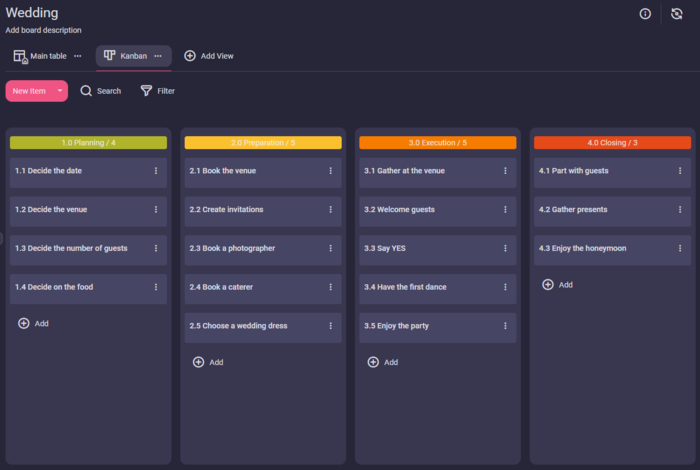Image resolution: width=700 pixels, height=470 pixels.
Task: Open the Kanban view options ellipsis
Action: [159, 56]
